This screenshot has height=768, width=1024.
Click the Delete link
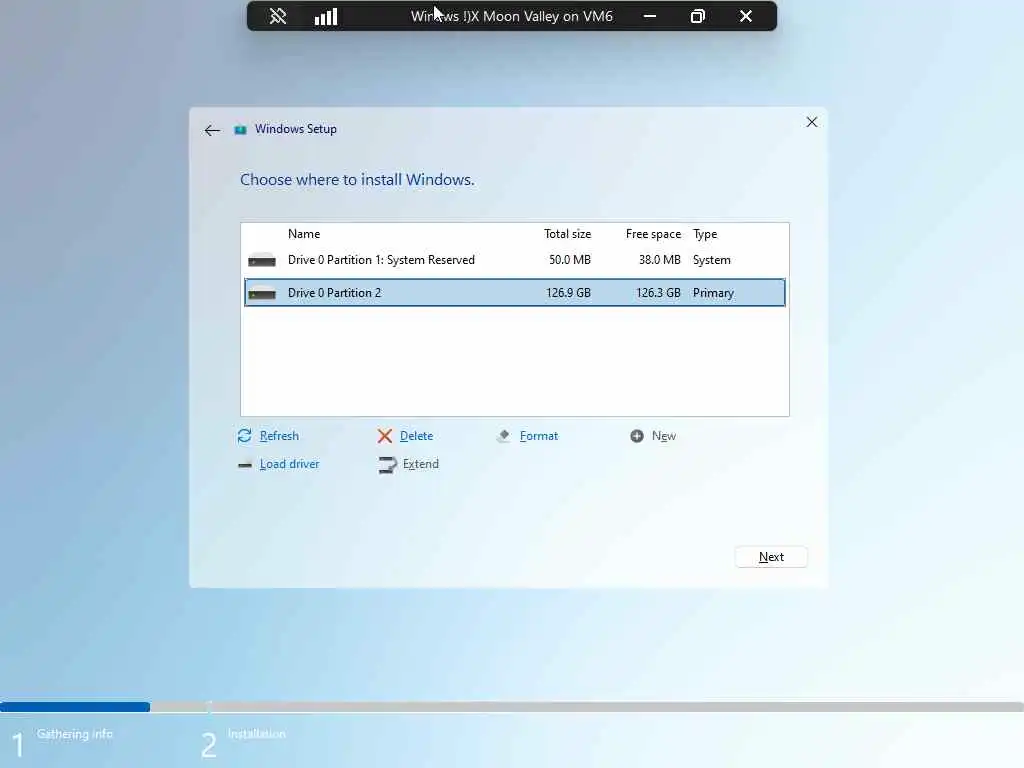point(416,436)
